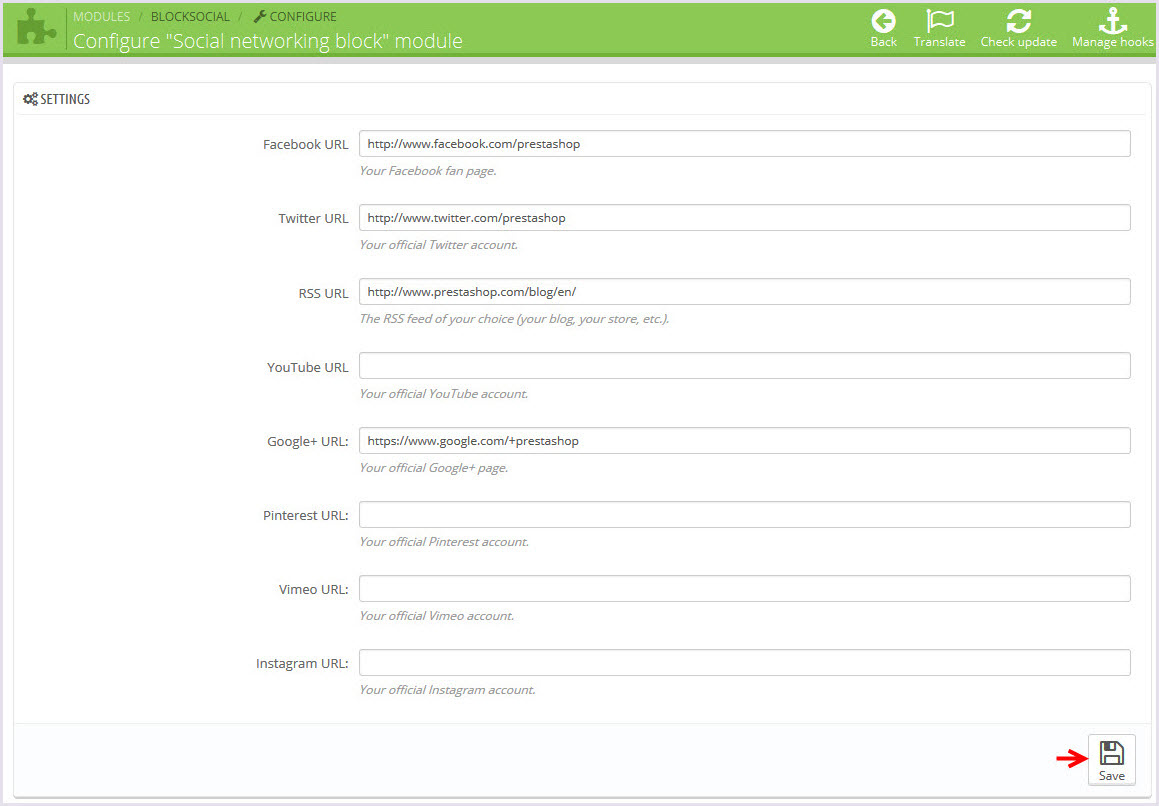Click the 'Instagram URL:' label
Screen dimensions: 1159x806
coord(302,663)
